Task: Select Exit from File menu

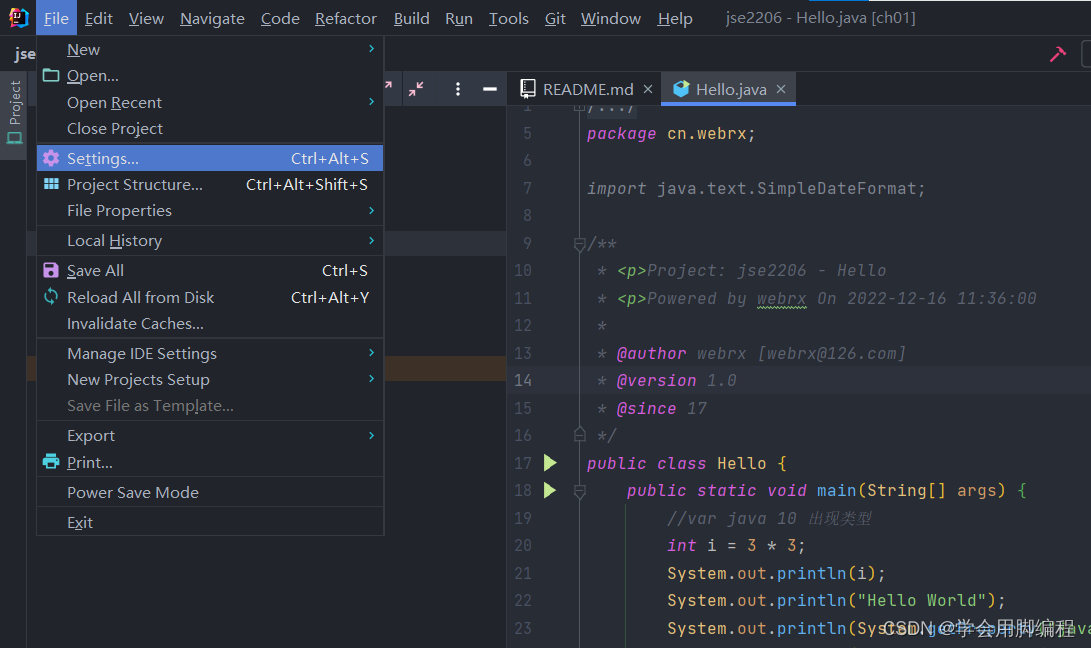Action: 210,523
